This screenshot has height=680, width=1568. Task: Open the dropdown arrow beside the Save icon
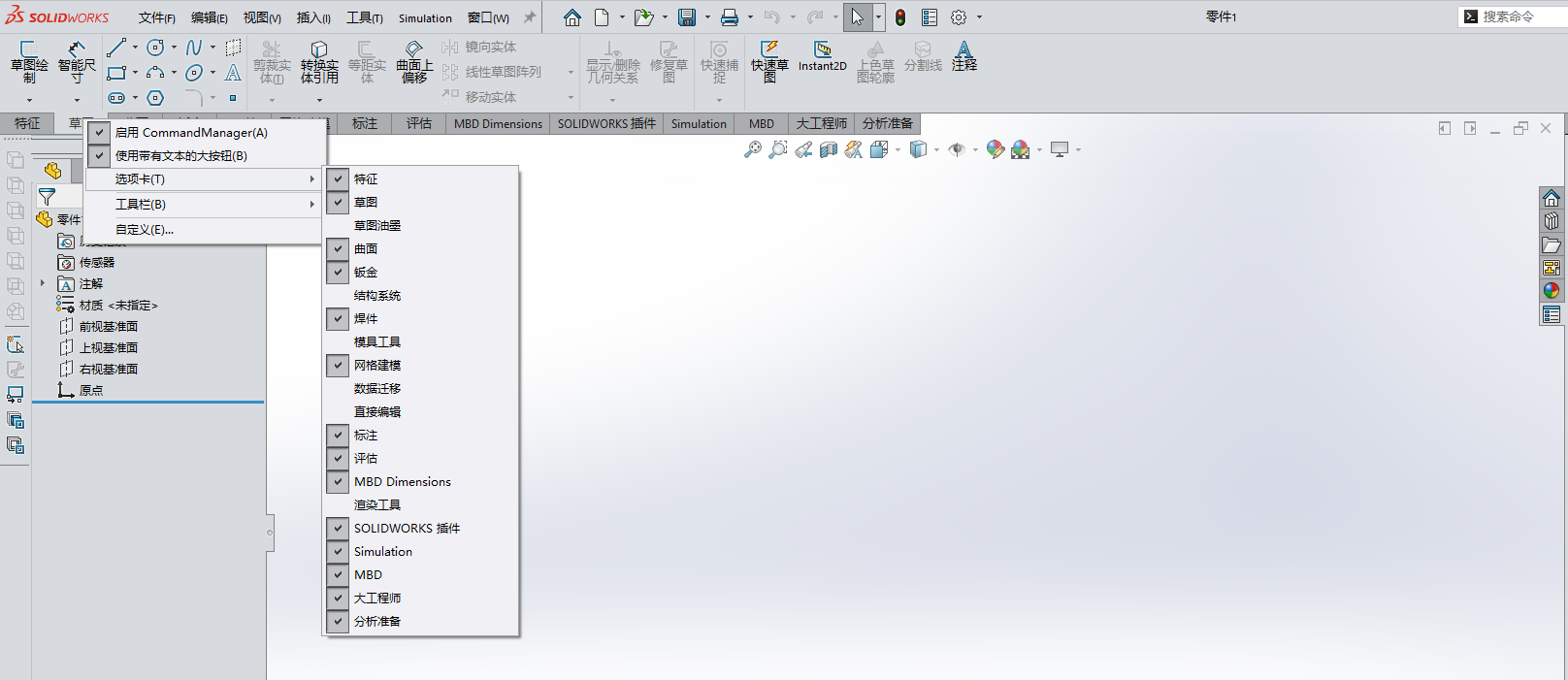(x=707, y=17)
